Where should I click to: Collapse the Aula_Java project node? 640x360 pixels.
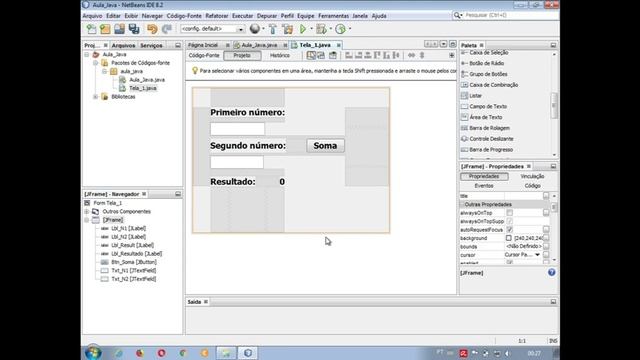click(87, 54)
